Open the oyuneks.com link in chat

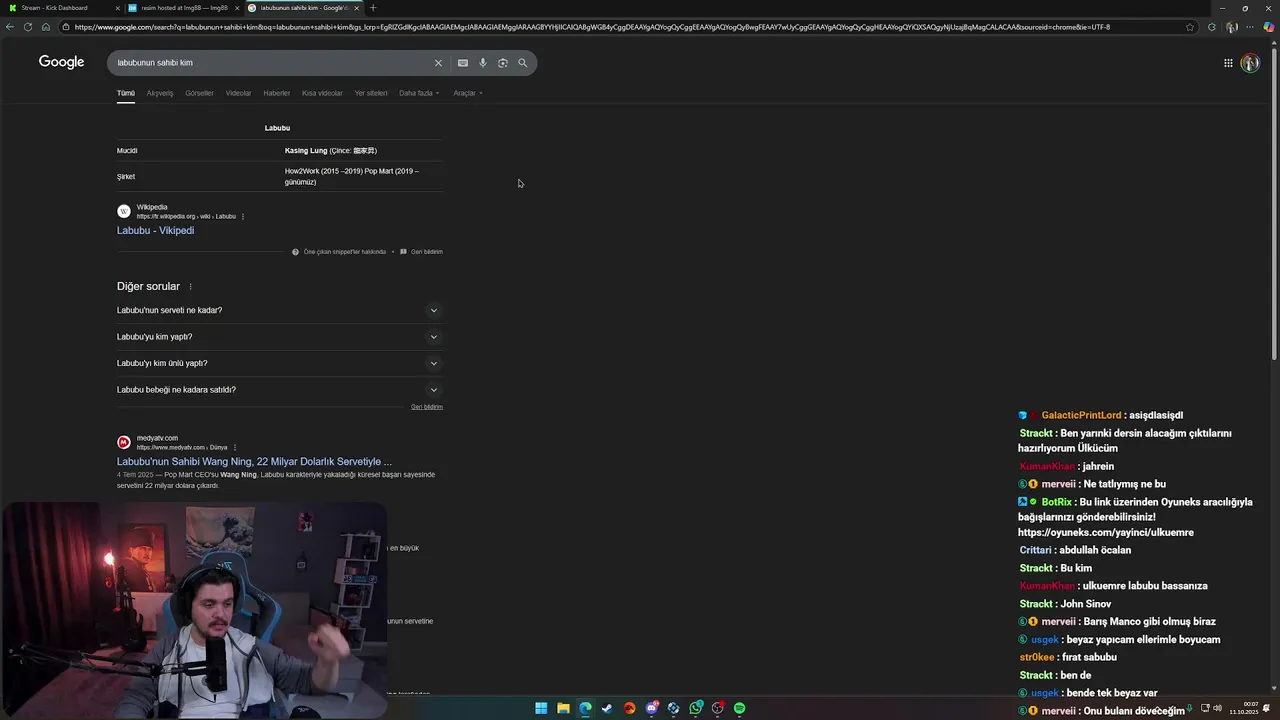(x=1106, y=533)
